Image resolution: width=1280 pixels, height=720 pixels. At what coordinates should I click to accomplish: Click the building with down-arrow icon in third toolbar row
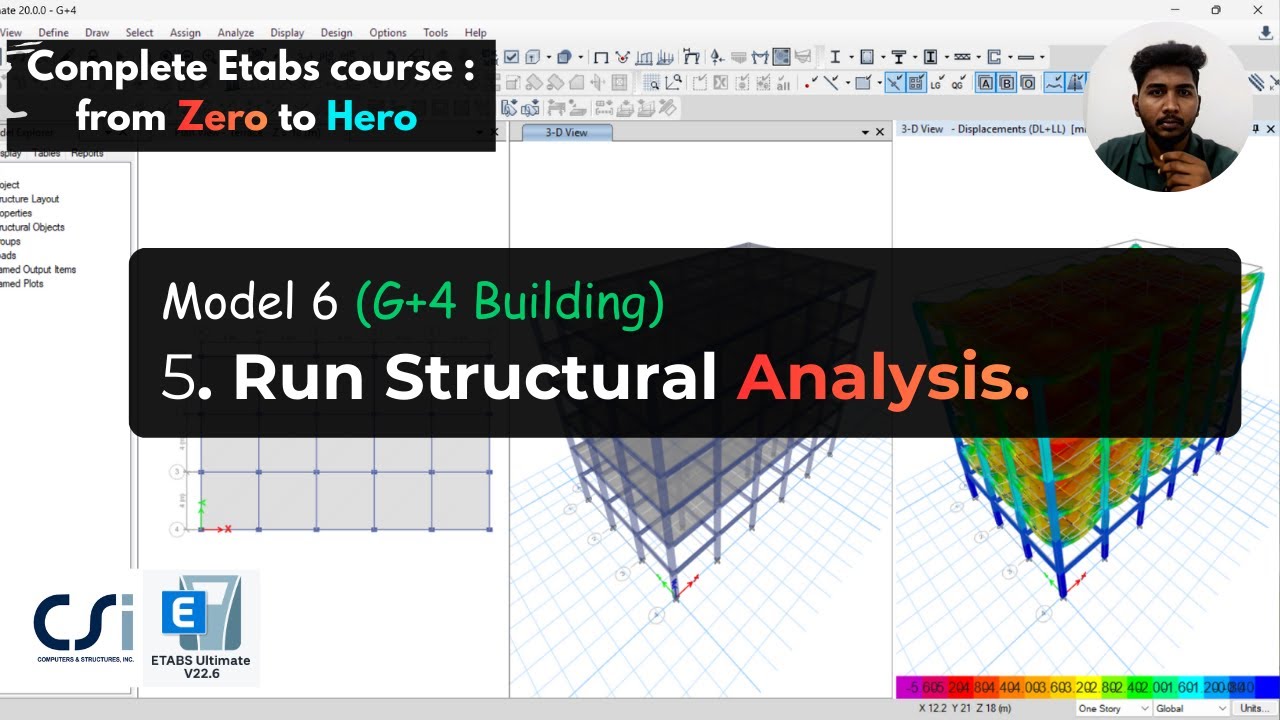[530, 108]
